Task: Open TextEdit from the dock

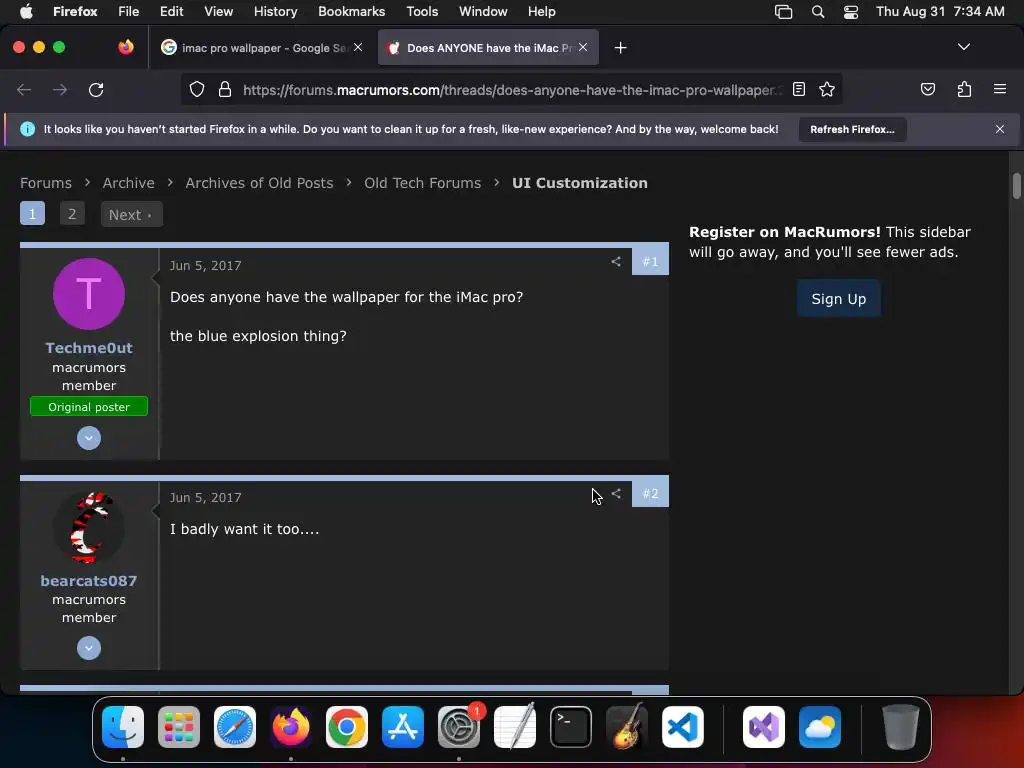Action: click(515, 727)
